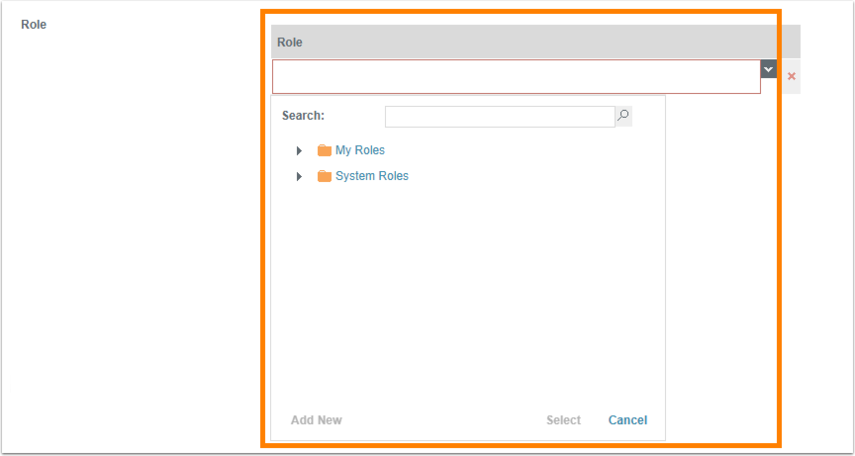
Task: Click the Search label text
Action: tap(303, 116)
